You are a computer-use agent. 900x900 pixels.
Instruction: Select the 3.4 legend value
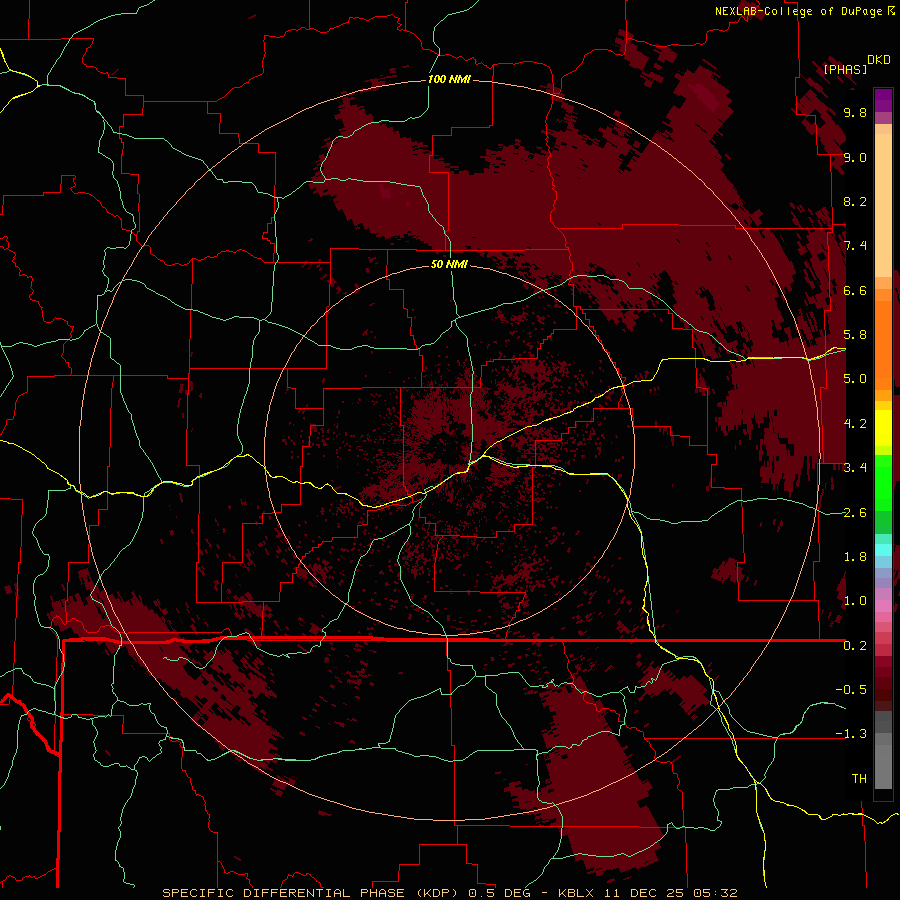[855, 468]
